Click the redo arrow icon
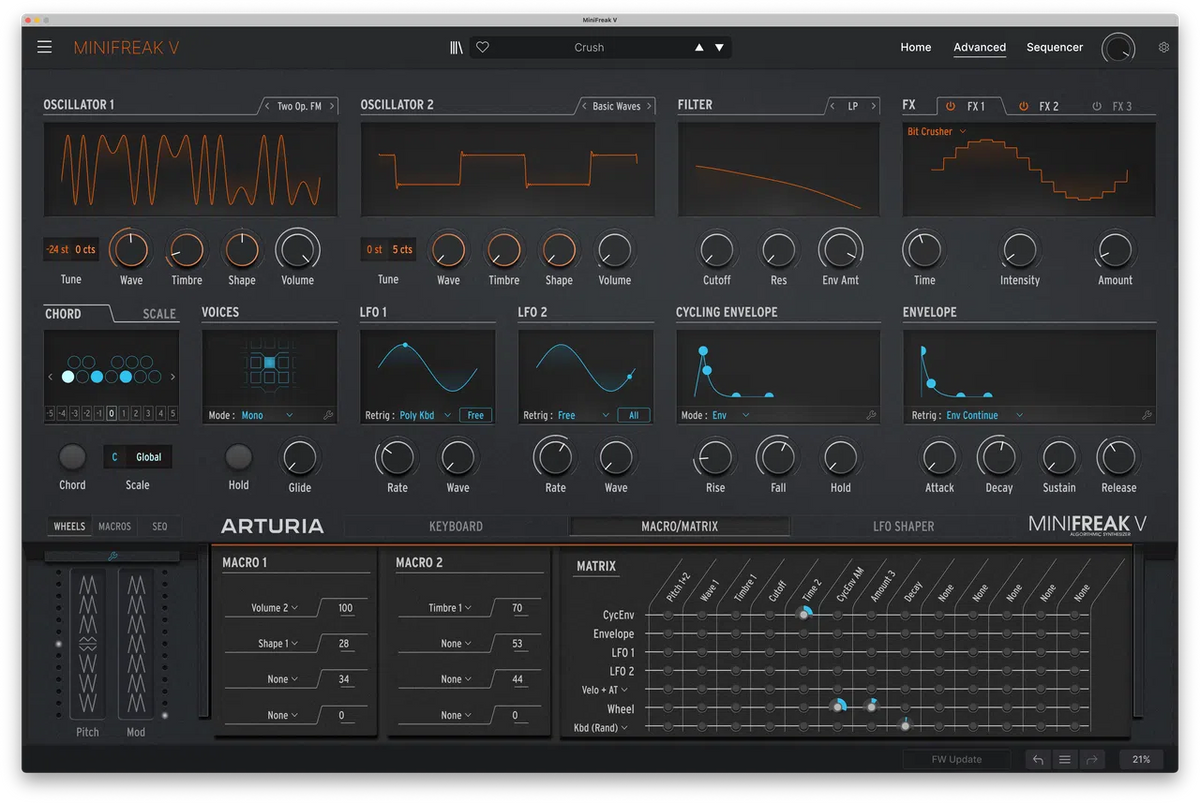 click(x=1092, y=759)
